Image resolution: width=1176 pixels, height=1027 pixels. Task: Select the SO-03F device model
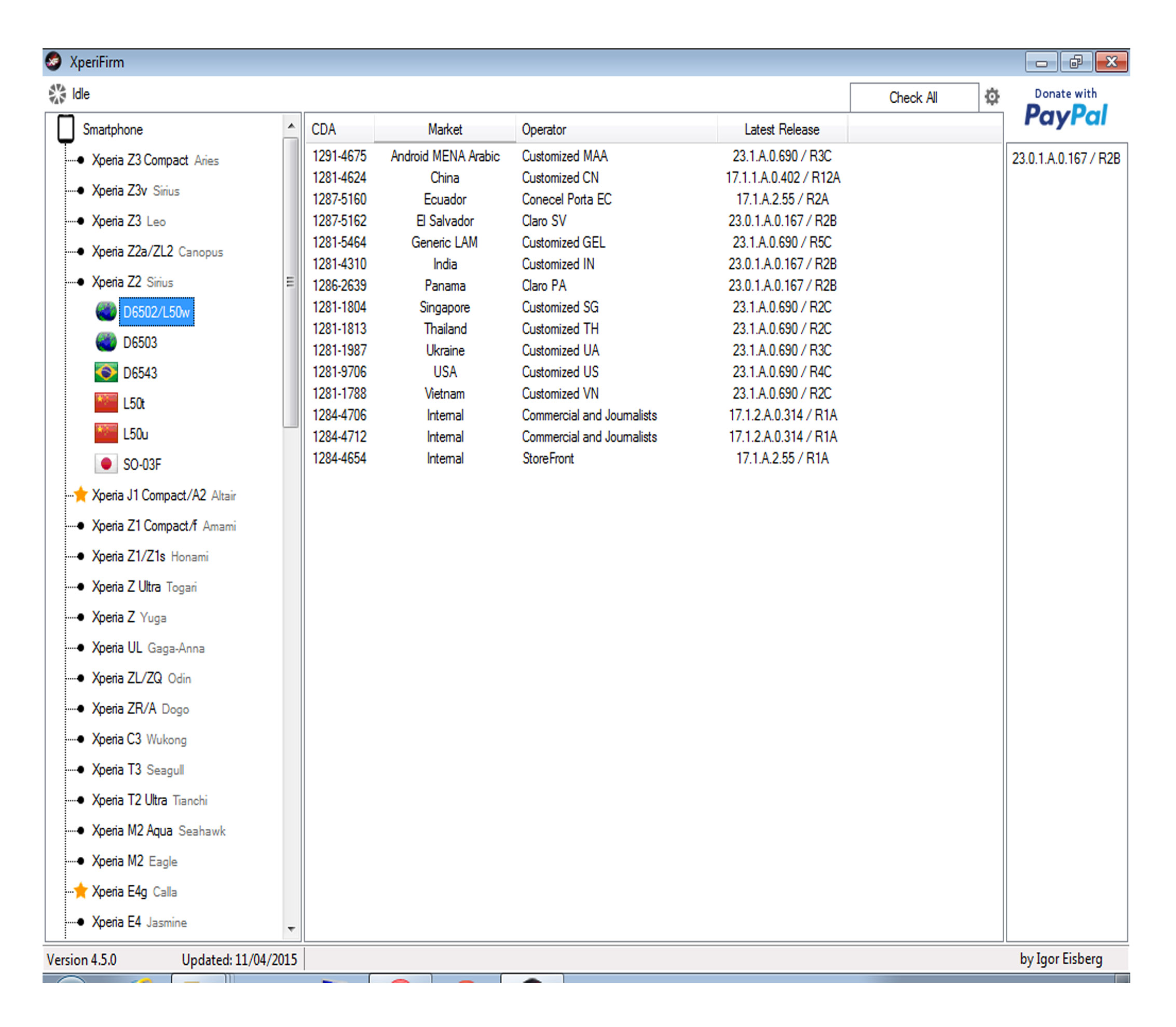[x=142, y=464]
